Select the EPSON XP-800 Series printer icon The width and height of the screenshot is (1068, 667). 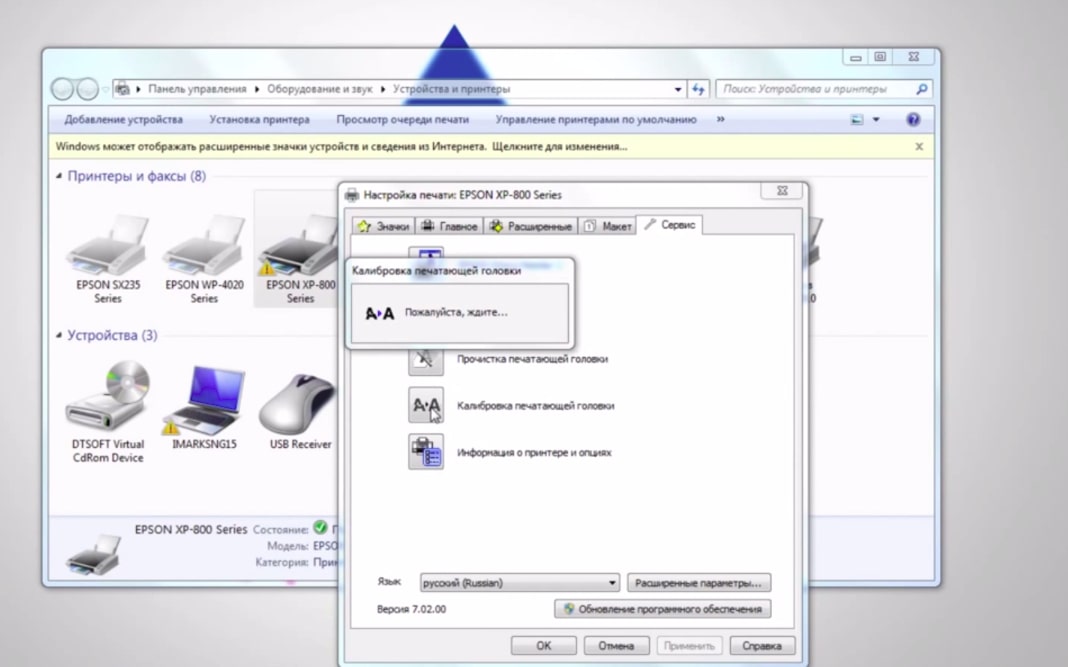(x=300, y=245)
